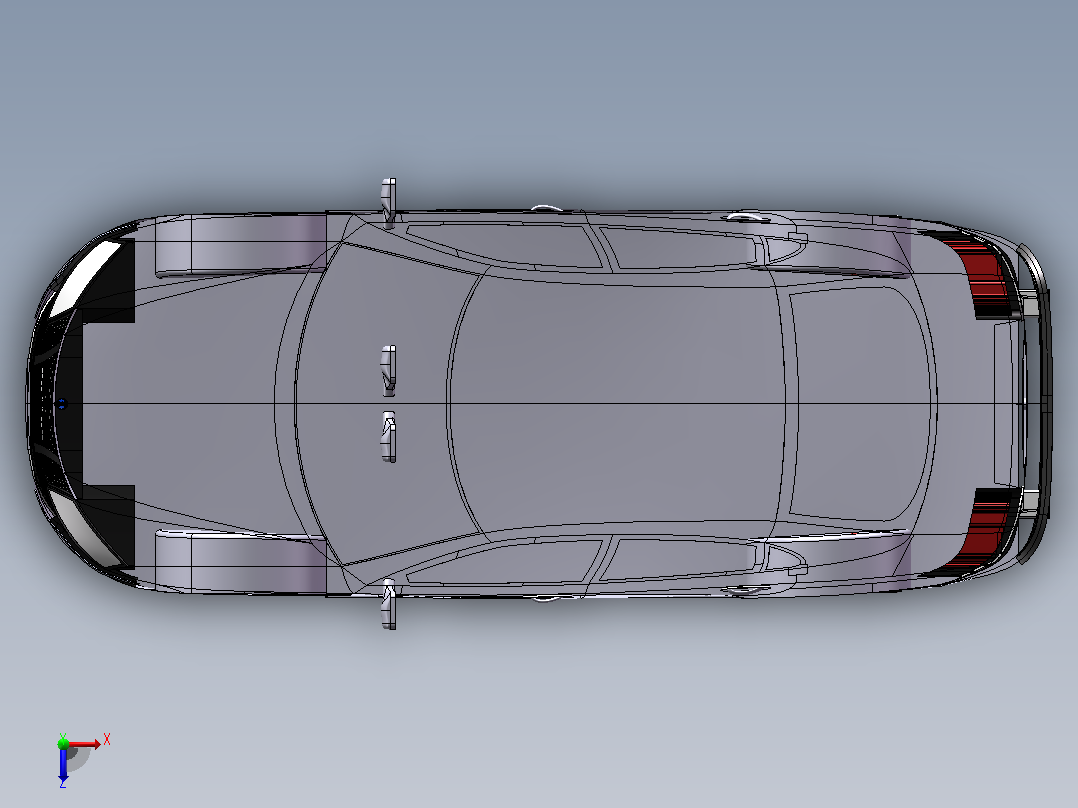
Task: Select the red tail light at the lower rear corner
Action: [984, 530]
